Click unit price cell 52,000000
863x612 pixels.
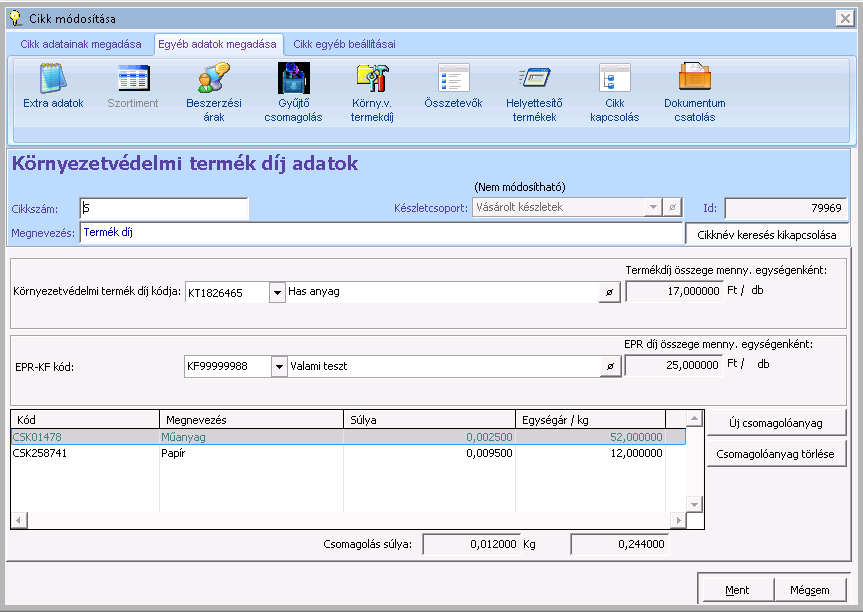[x=591, y=437]
